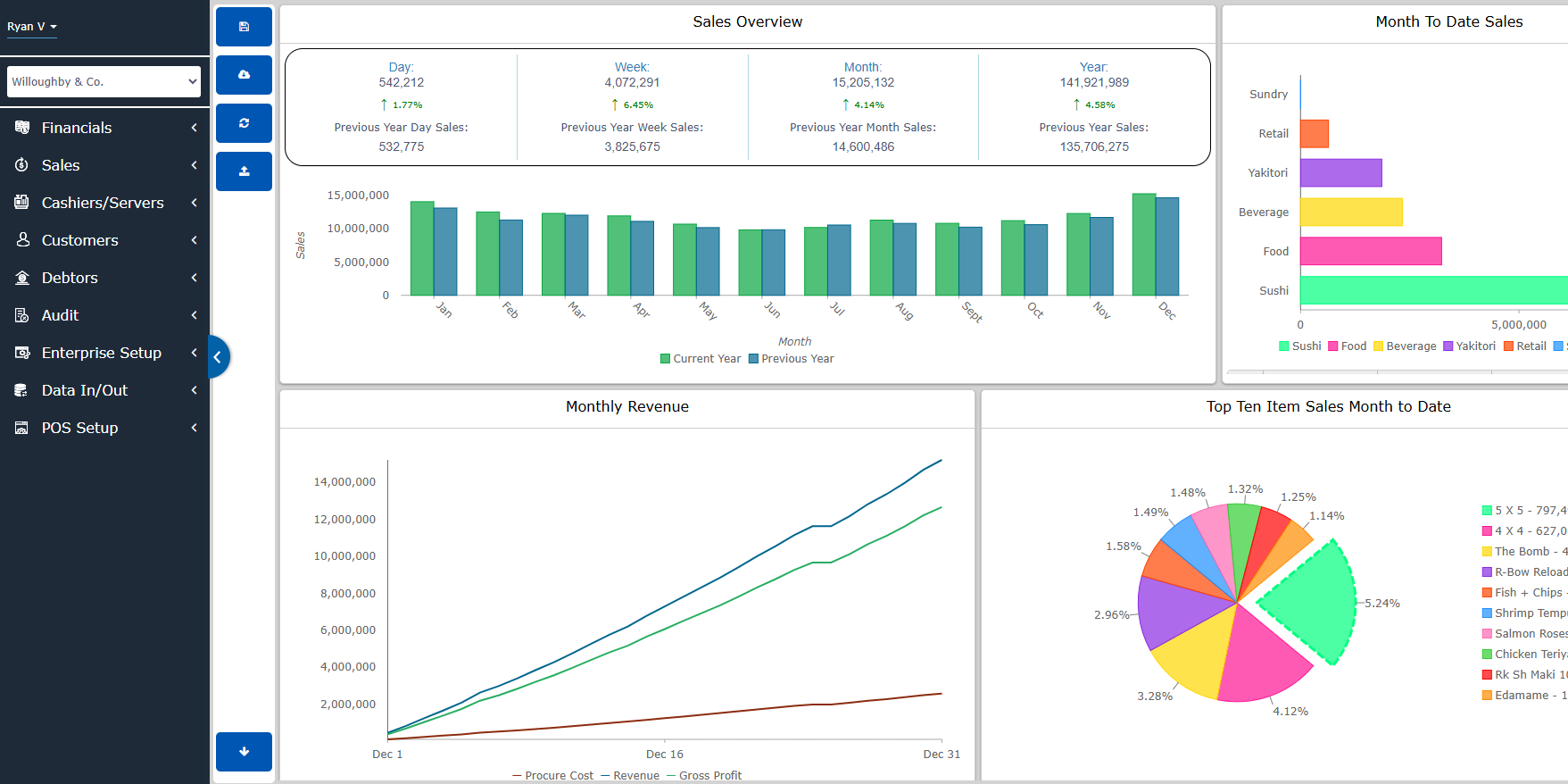Screen dimensions: 1568x784
Task: Expand POS Setup chevron
Action: click(194, 428)
